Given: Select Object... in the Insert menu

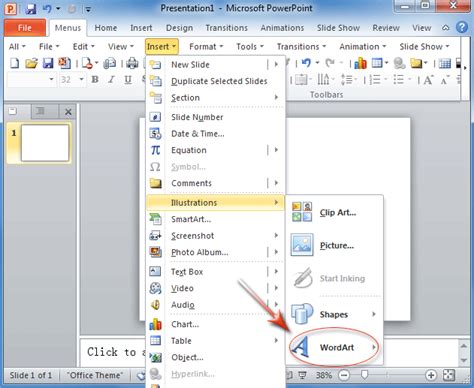Looking at the screenshot, I should click(215, 357).
